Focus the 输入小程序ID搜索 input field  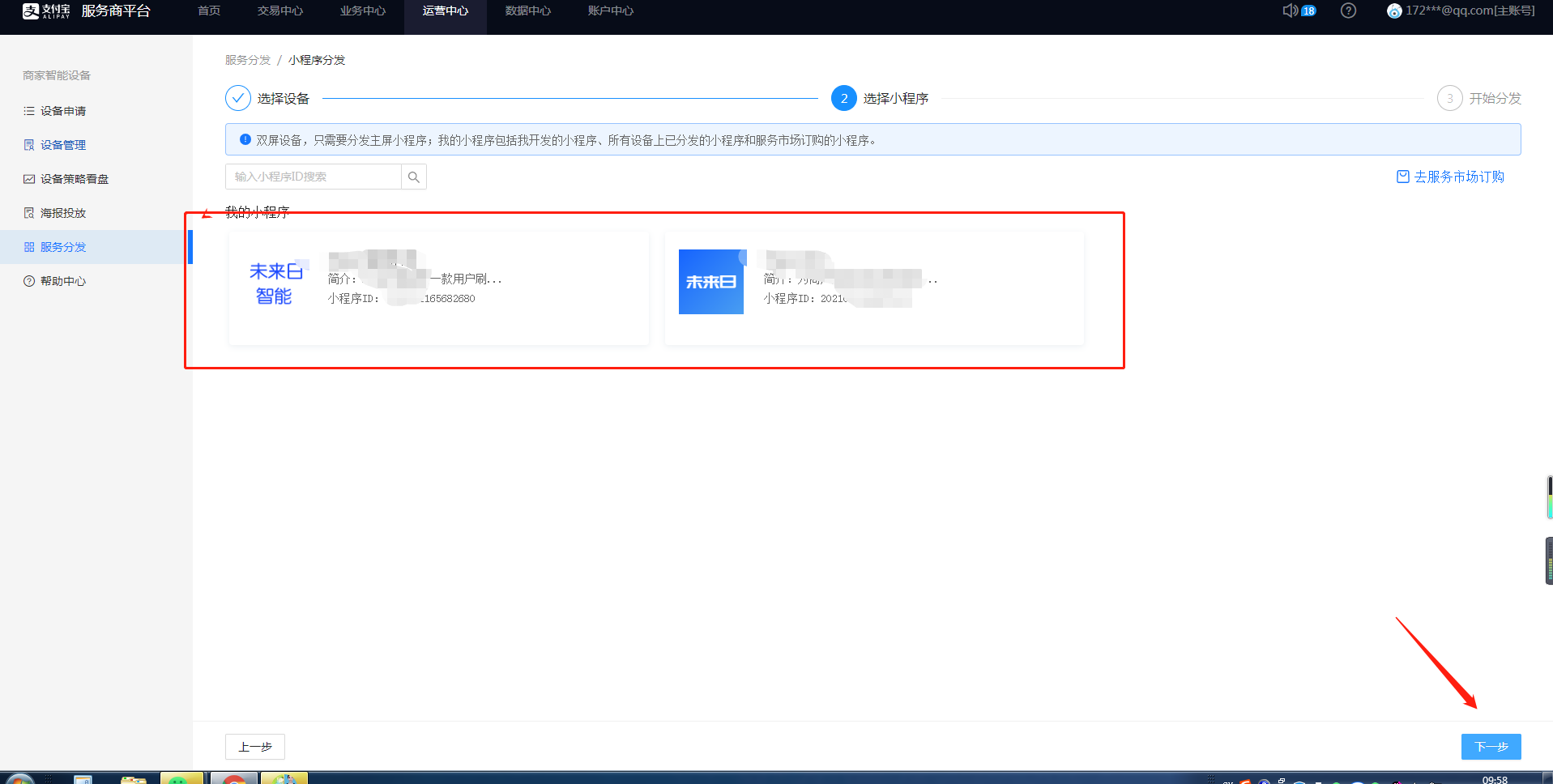pos(314,177)
